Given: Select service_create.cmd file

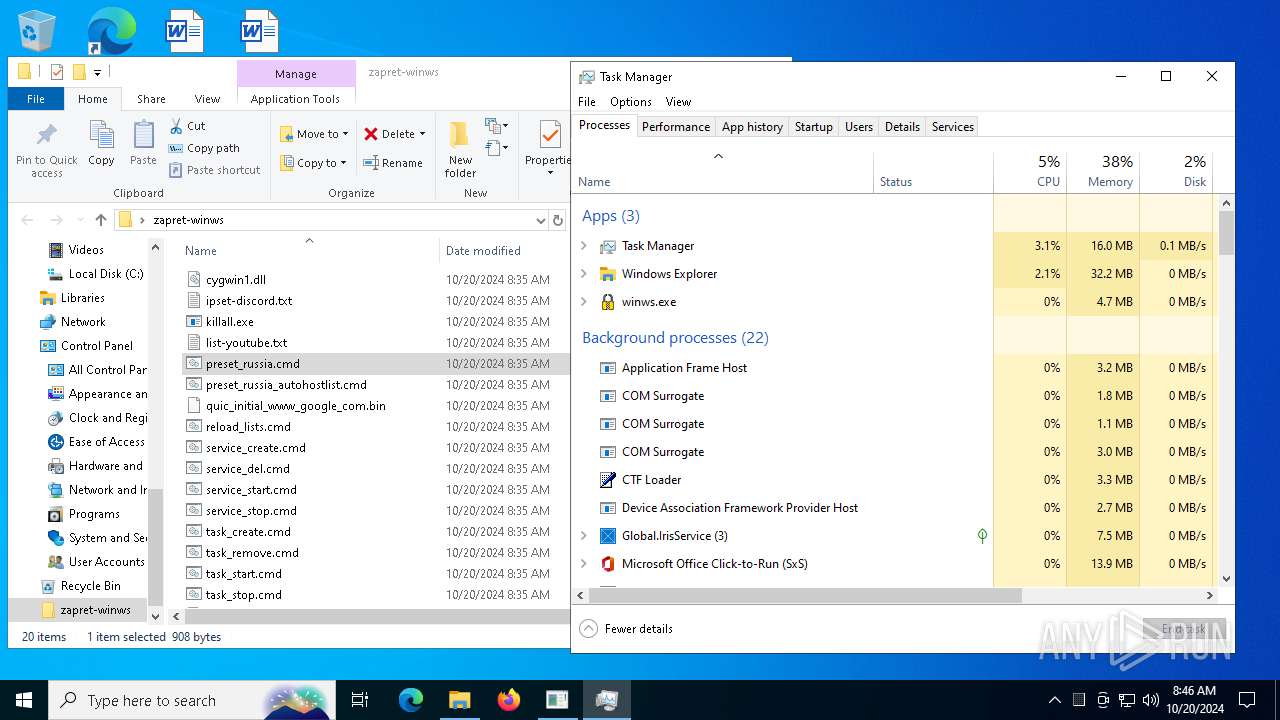Looking at the screenshot, I should click(255, 448).
